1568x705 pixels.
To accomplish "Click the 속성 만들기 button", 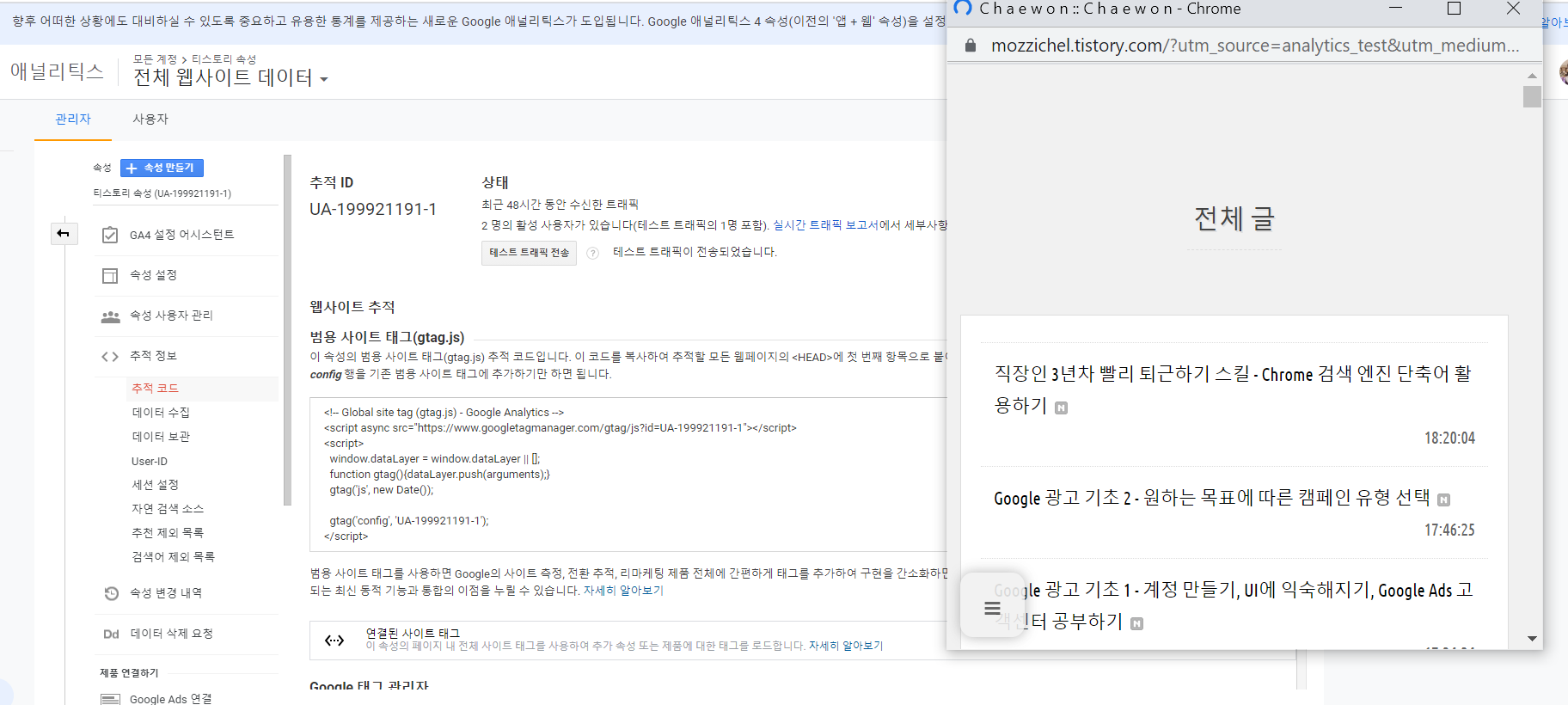I will pyautogui.click(x=162, y=168).
